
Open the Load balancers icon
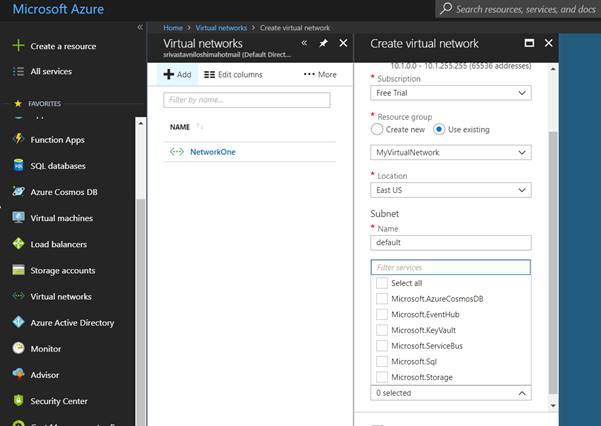coord(18,243)
